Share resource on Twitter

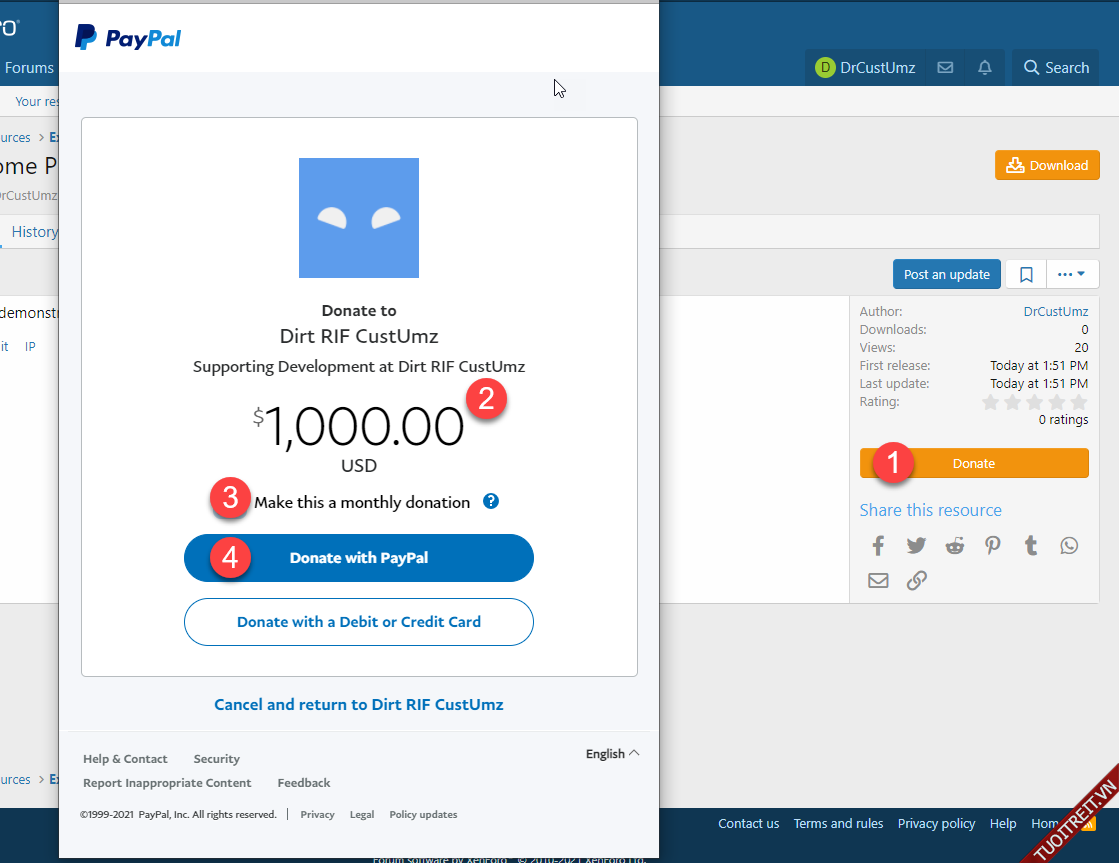point(916,546)
